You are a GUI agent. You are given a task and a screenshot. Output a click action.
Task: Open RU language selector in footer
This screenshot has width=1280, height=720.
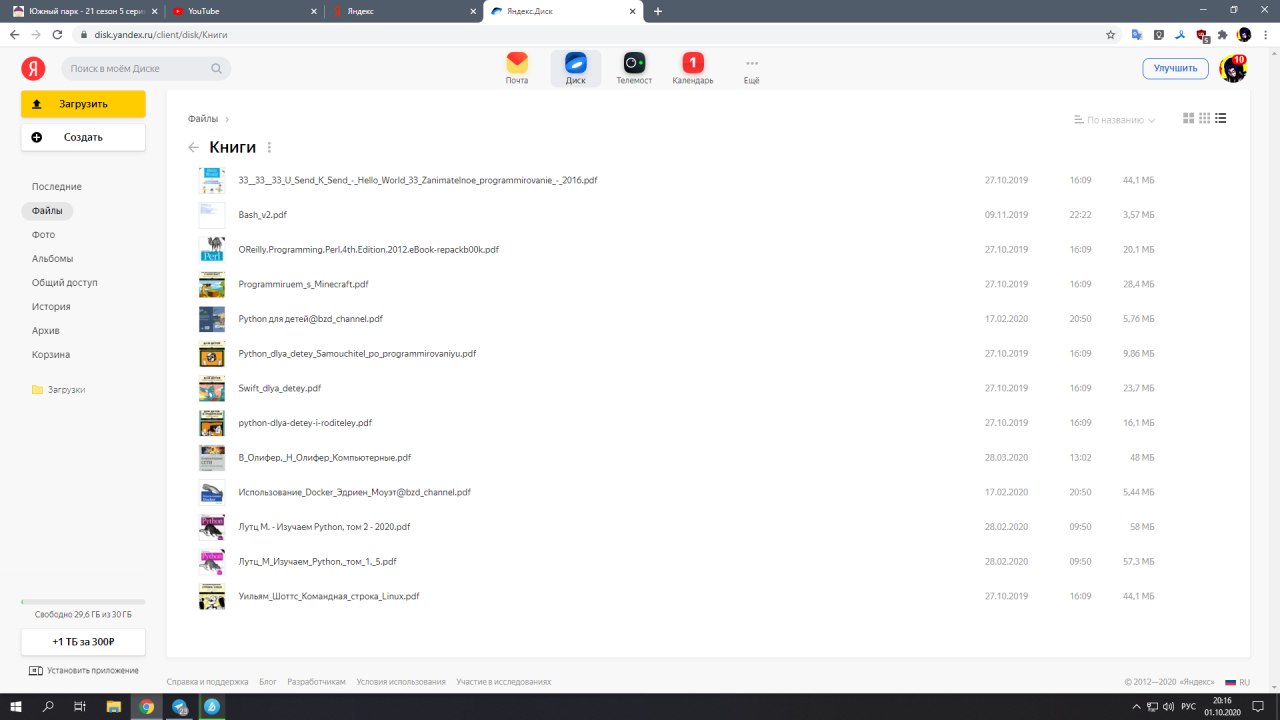[1238, 682]
